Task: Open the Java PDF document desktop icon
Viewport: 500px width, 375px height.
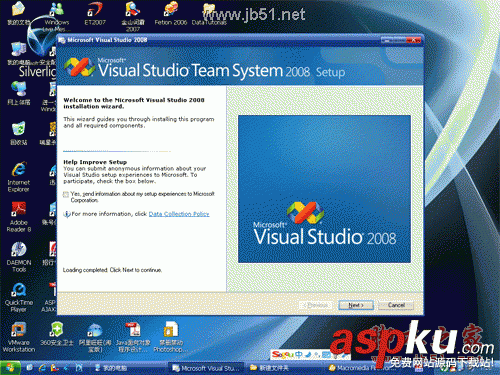Action: pos(133,337)
